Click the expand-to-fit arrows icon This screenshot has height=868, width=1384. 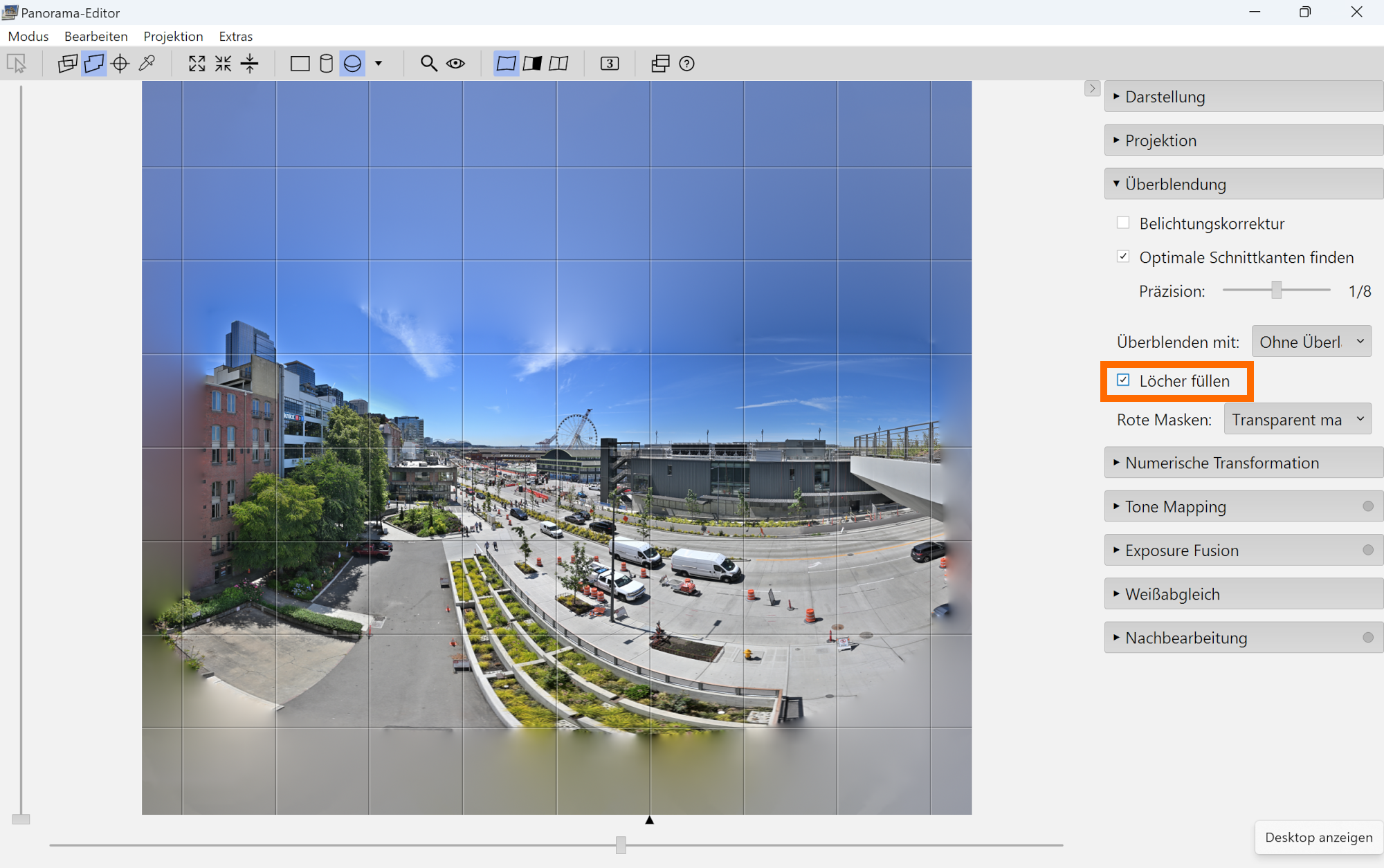197,64
